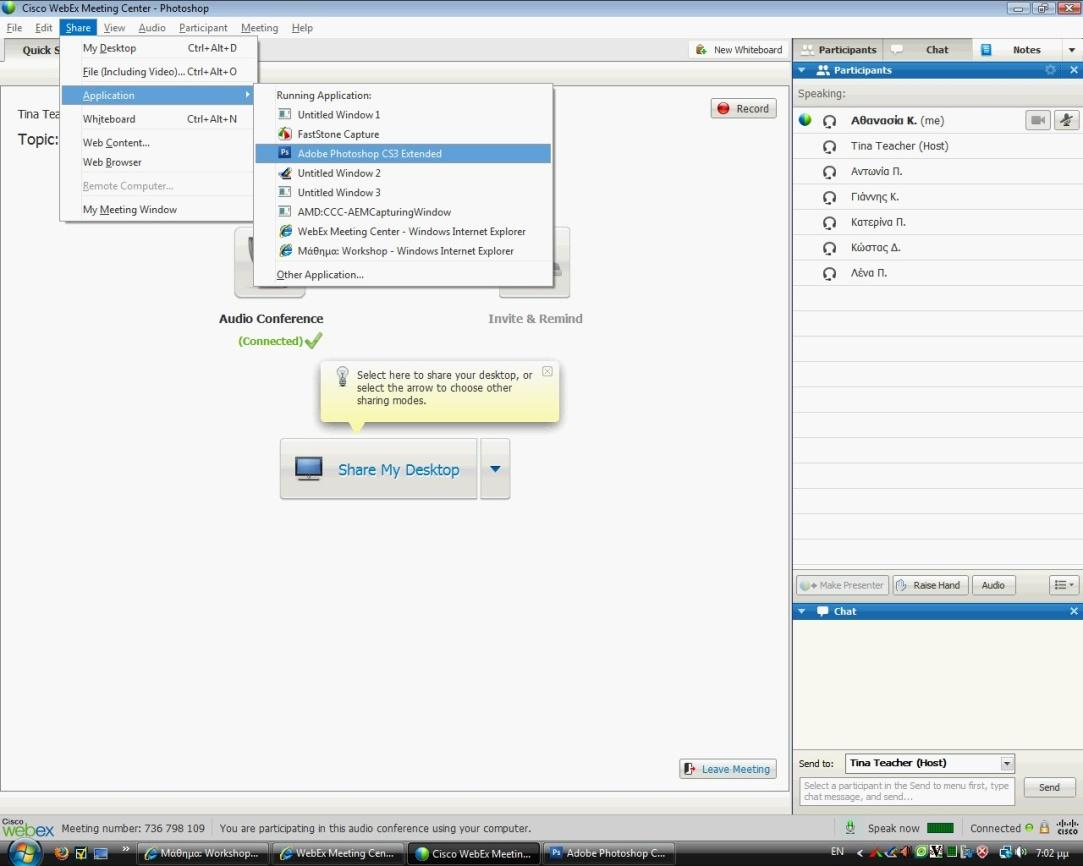Image resolution: width=1083 pixels, height=866 pixels.
Task: Click the Record button
Action: pyautogui.click(x=743, y=108)
